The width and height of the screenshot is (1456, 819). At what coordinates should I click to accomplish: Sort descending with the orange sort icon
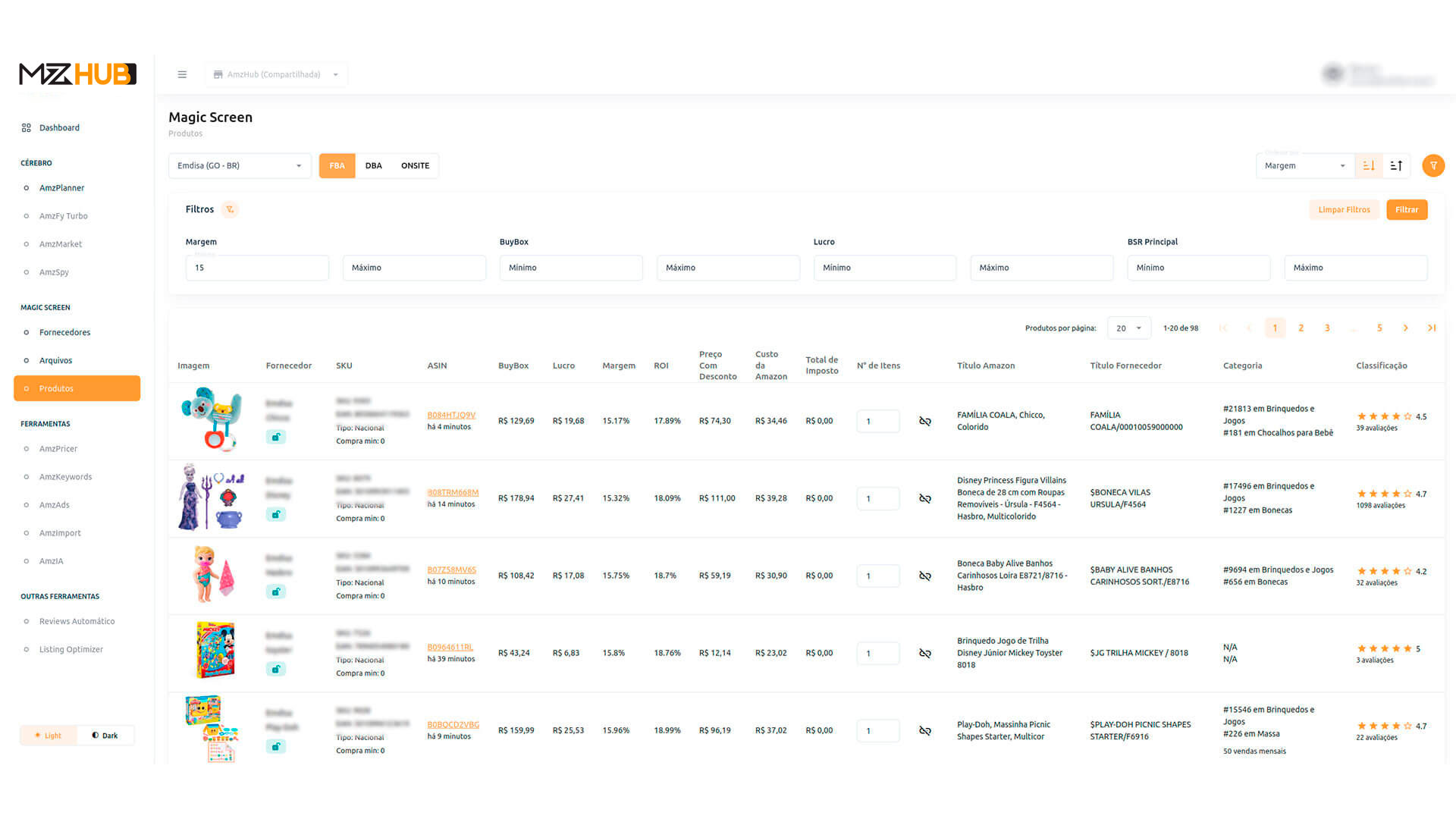[x=1369, y=165]
